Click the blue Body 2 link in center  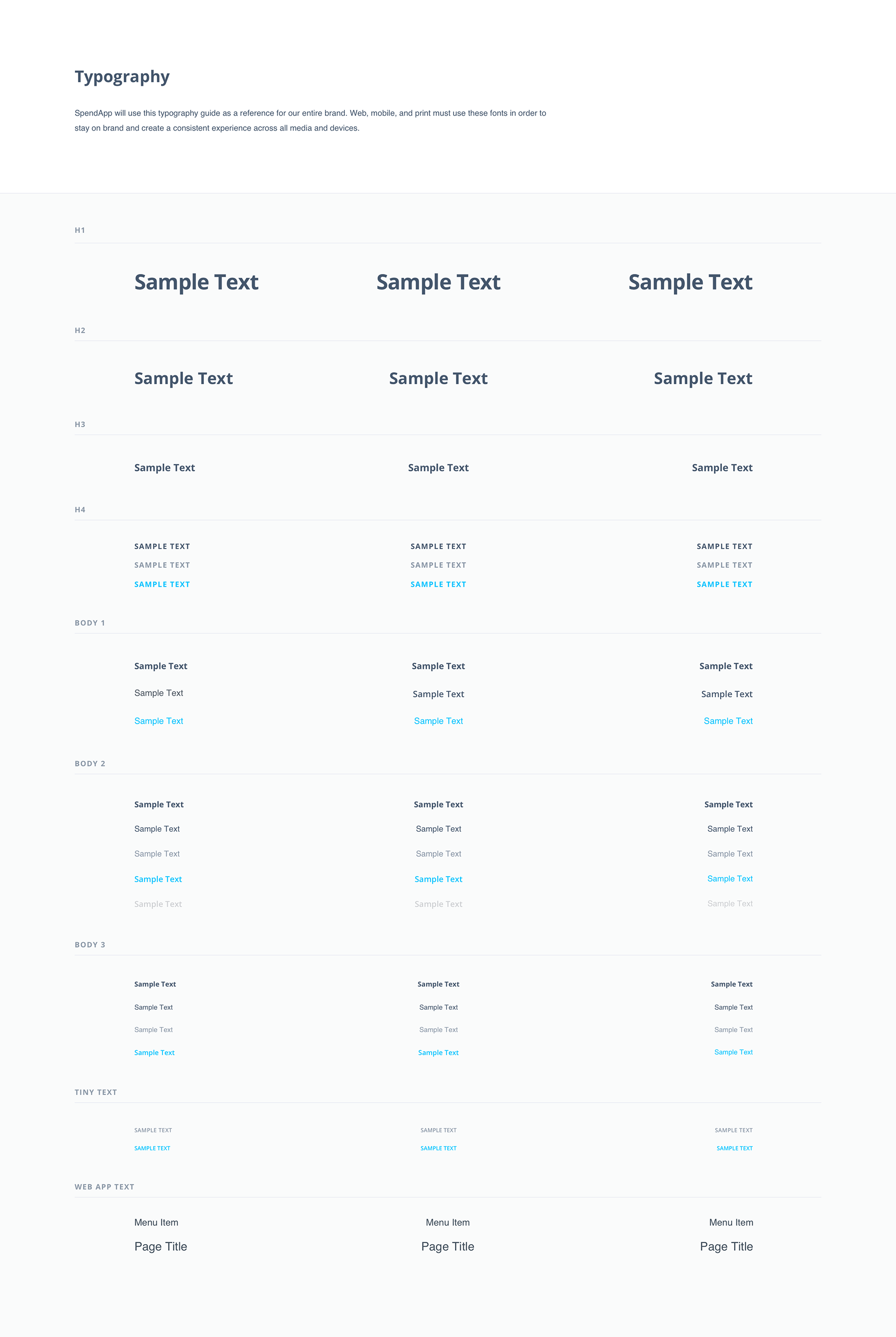click(x=438, y=879)
